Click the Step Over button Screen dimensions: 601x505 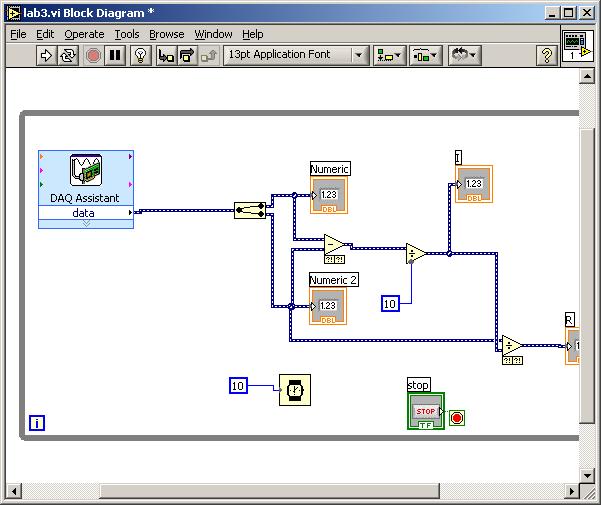[188, 56]
